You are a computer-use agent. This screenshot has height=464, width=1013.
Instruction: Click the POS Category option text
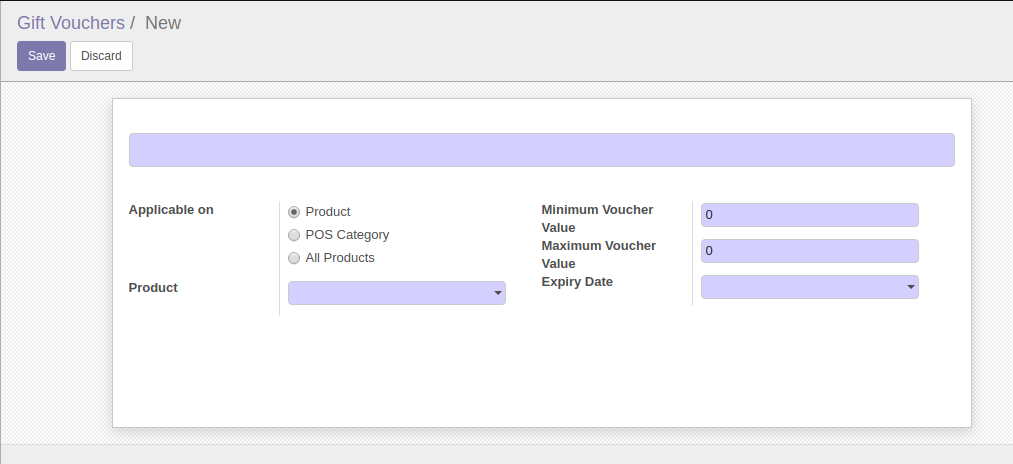click(347, 235)
